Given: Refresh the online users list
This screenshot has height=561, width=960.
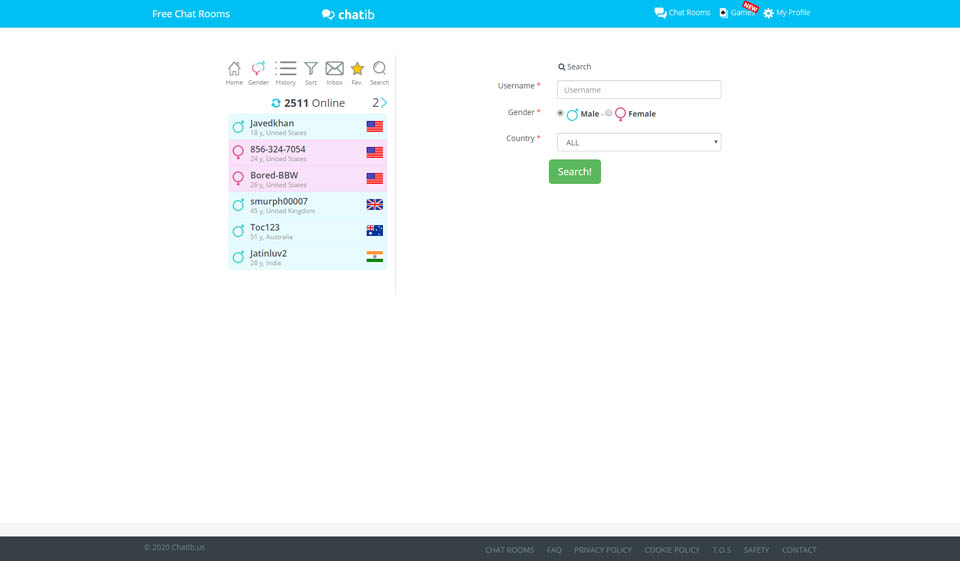Looking at the screenshot, I should 276,103.
